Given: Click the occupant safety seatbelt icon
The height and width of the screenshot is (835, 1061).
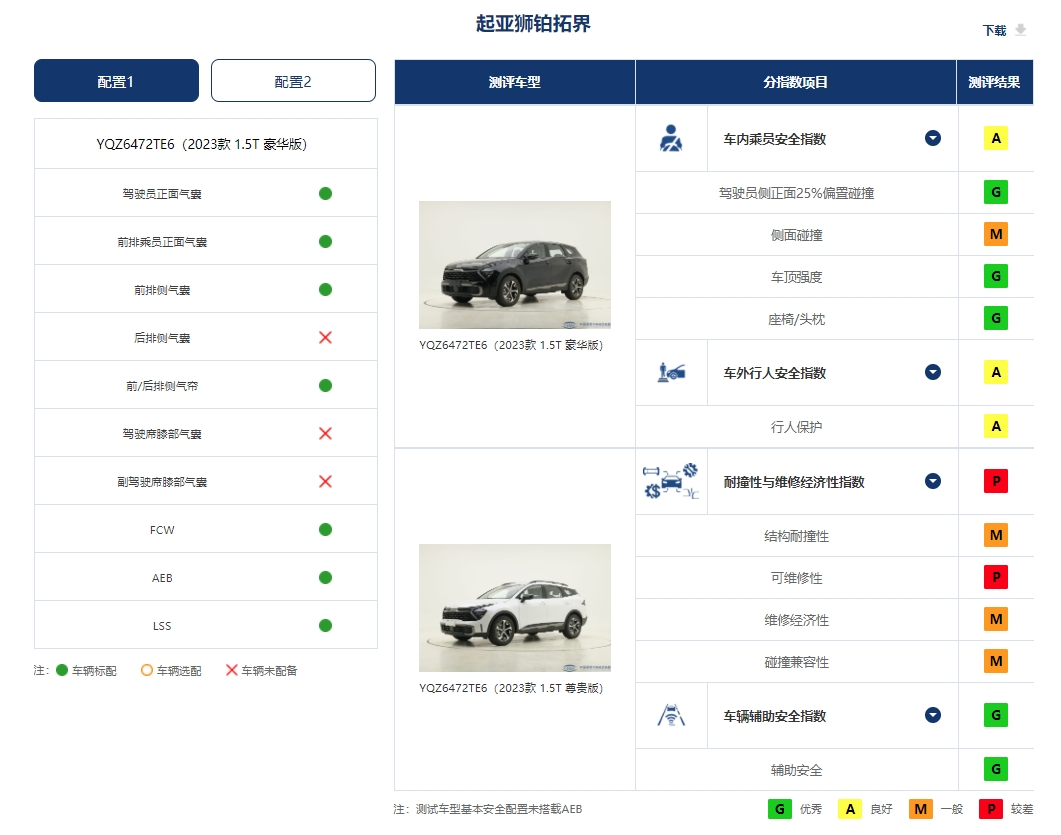Looking at the screenshot, I should tap(671, 139).
